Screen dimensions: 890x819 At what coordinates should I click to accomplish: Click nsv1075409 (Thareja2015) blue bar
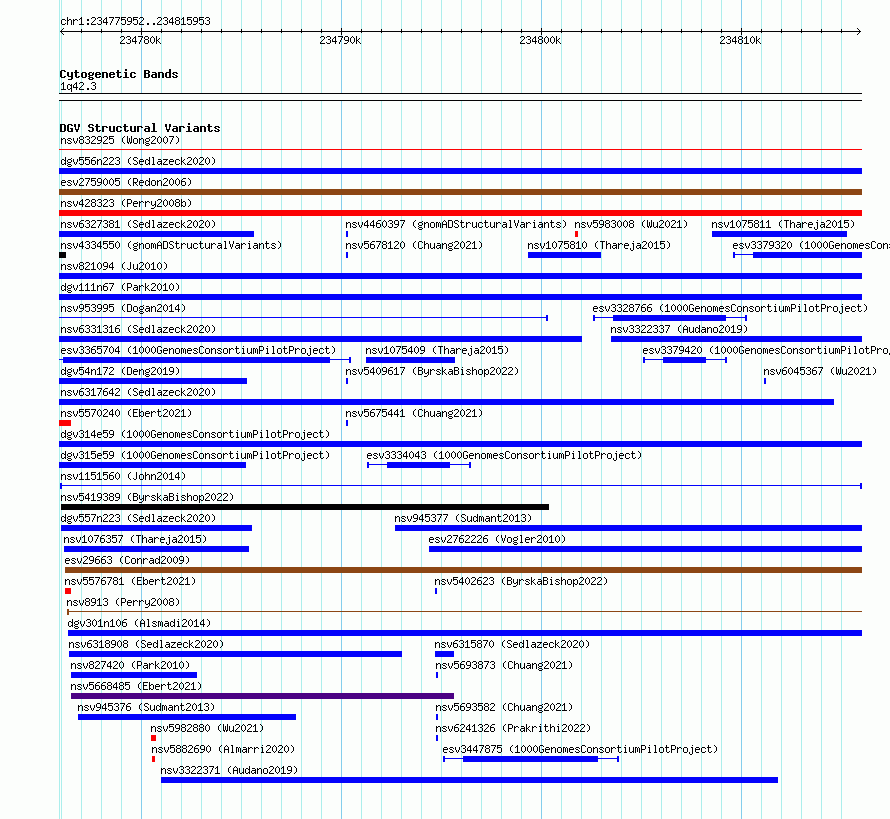click(410, 360)
